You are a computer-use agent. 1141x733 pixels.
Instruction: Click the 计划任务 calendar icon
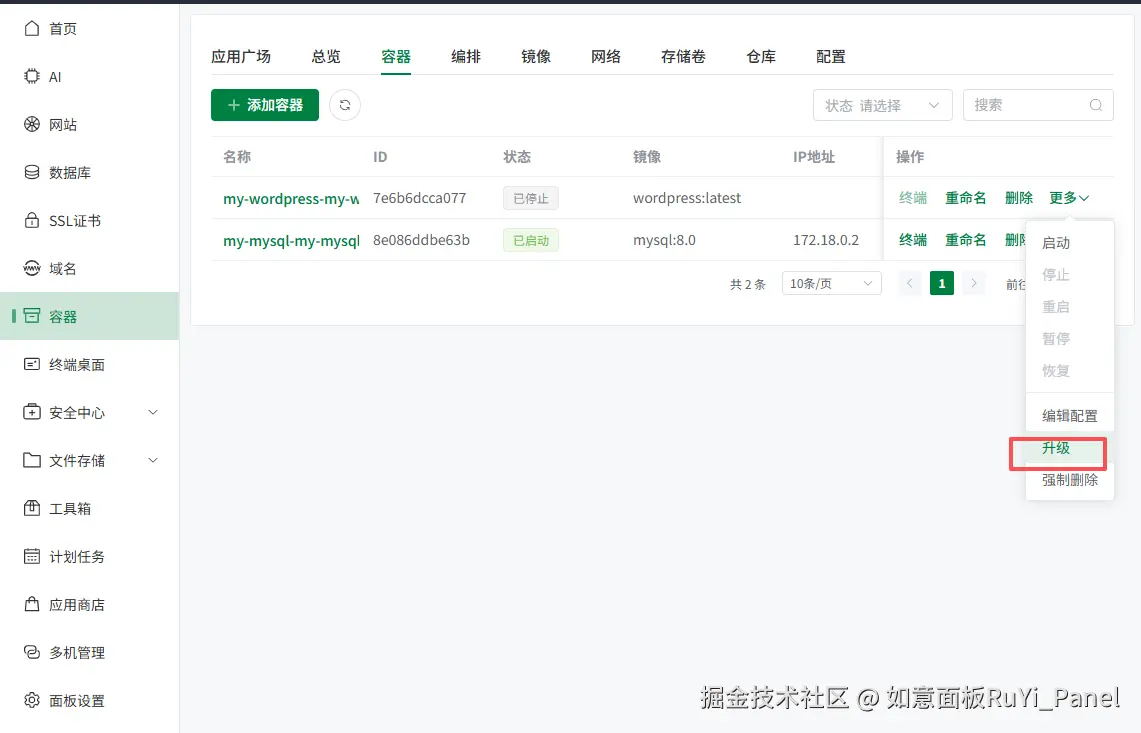pyautogui.click(x=32, y=556)
